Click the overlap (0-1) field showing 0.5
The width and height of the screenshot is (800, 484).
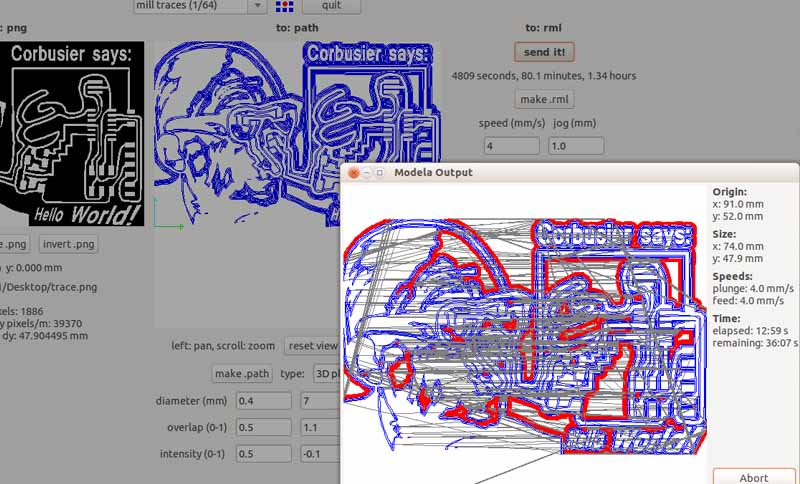[x=264, y=427]
